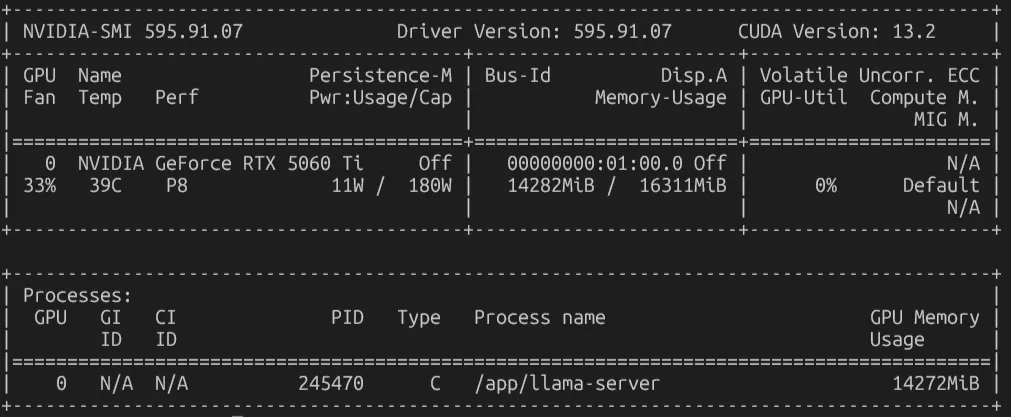Click the process PID 245470
The image size is (1011, 417).
331,384
